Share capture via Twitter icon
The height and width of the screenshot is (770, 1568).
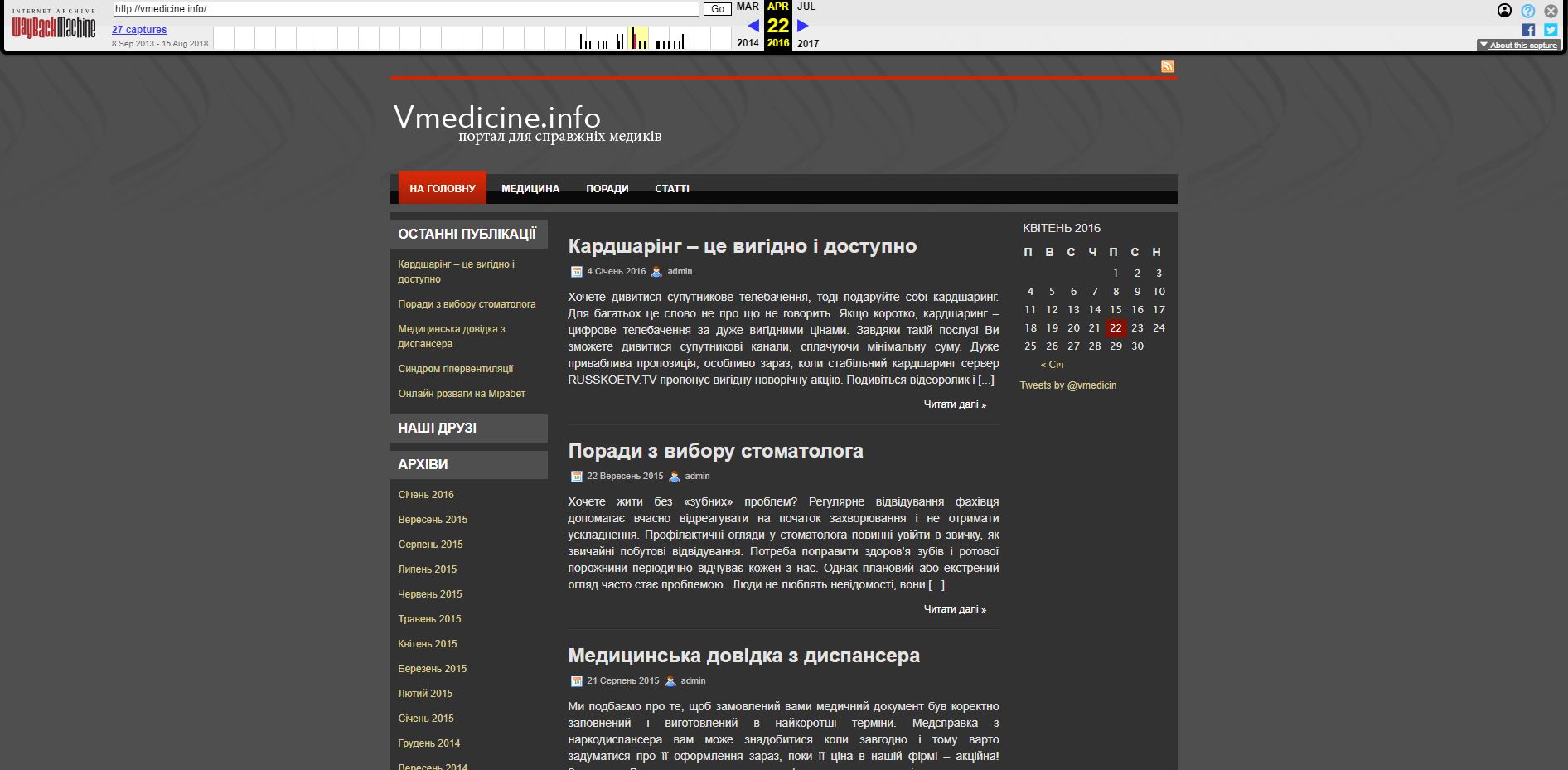click(x=1551, y=30)
